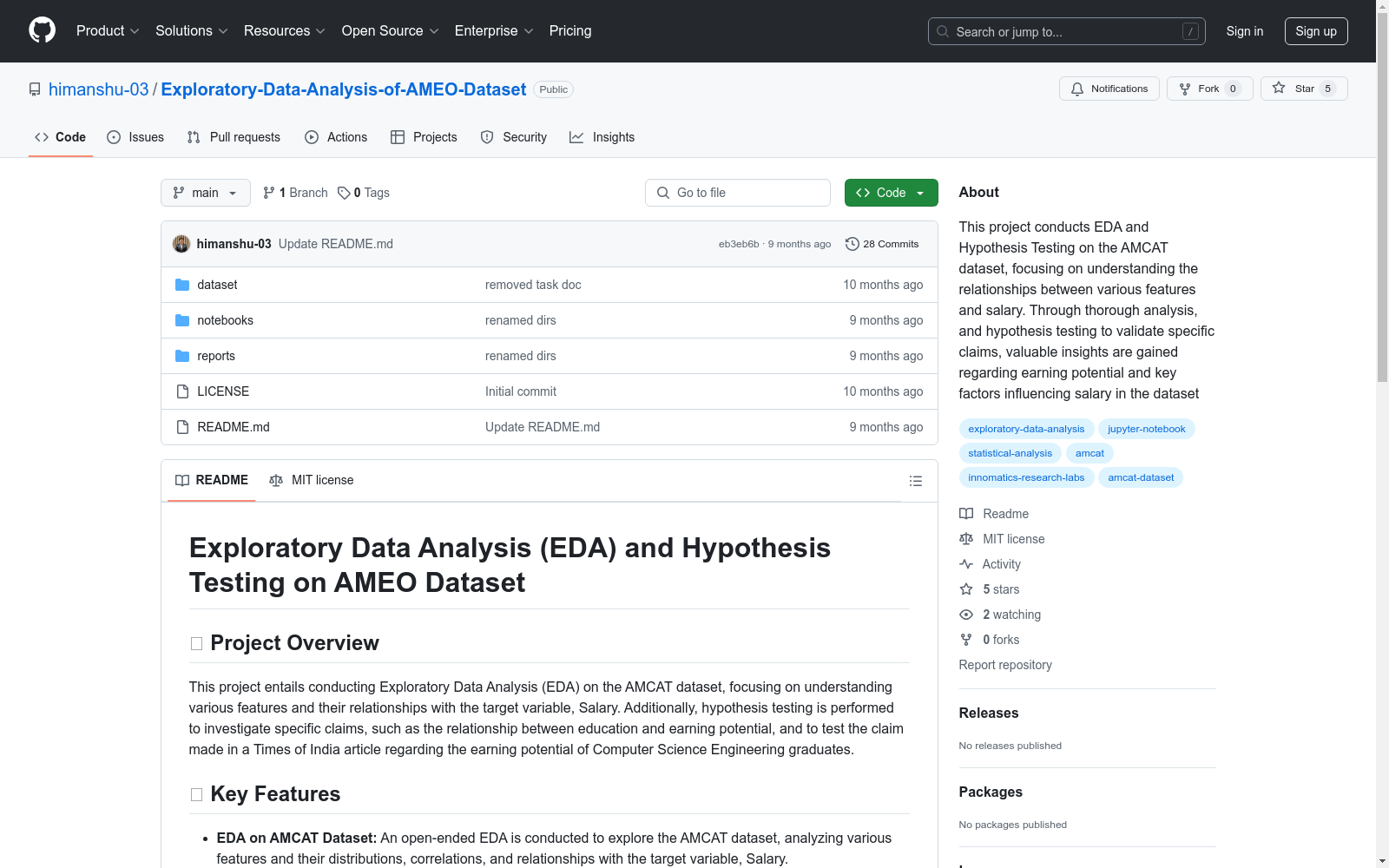Click the star icon beside Star
Screen dimensions: 1389x868
(1279, 88)
